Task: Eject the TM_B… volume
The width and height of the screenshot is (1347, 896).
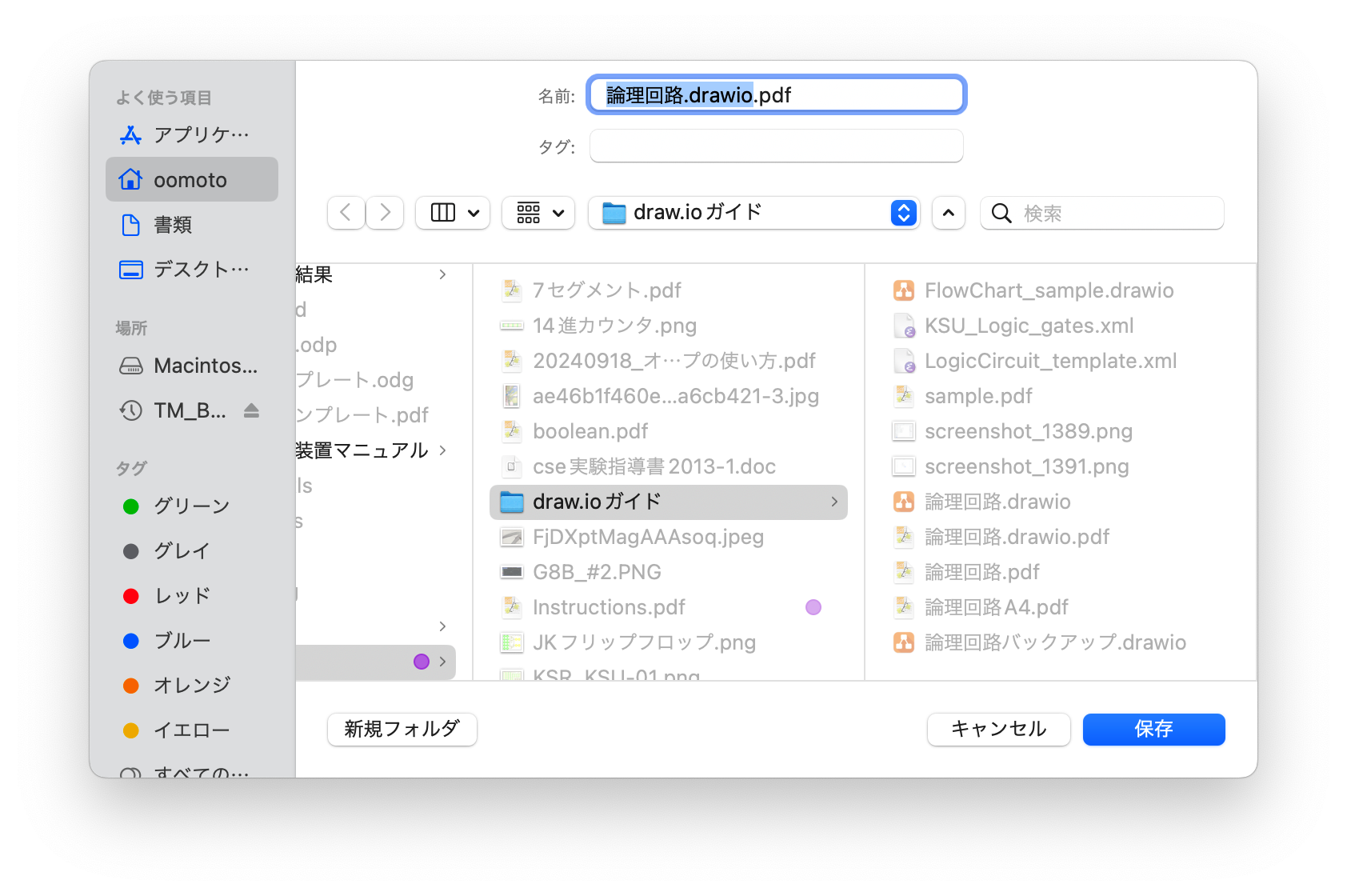Action: [251, 410]
